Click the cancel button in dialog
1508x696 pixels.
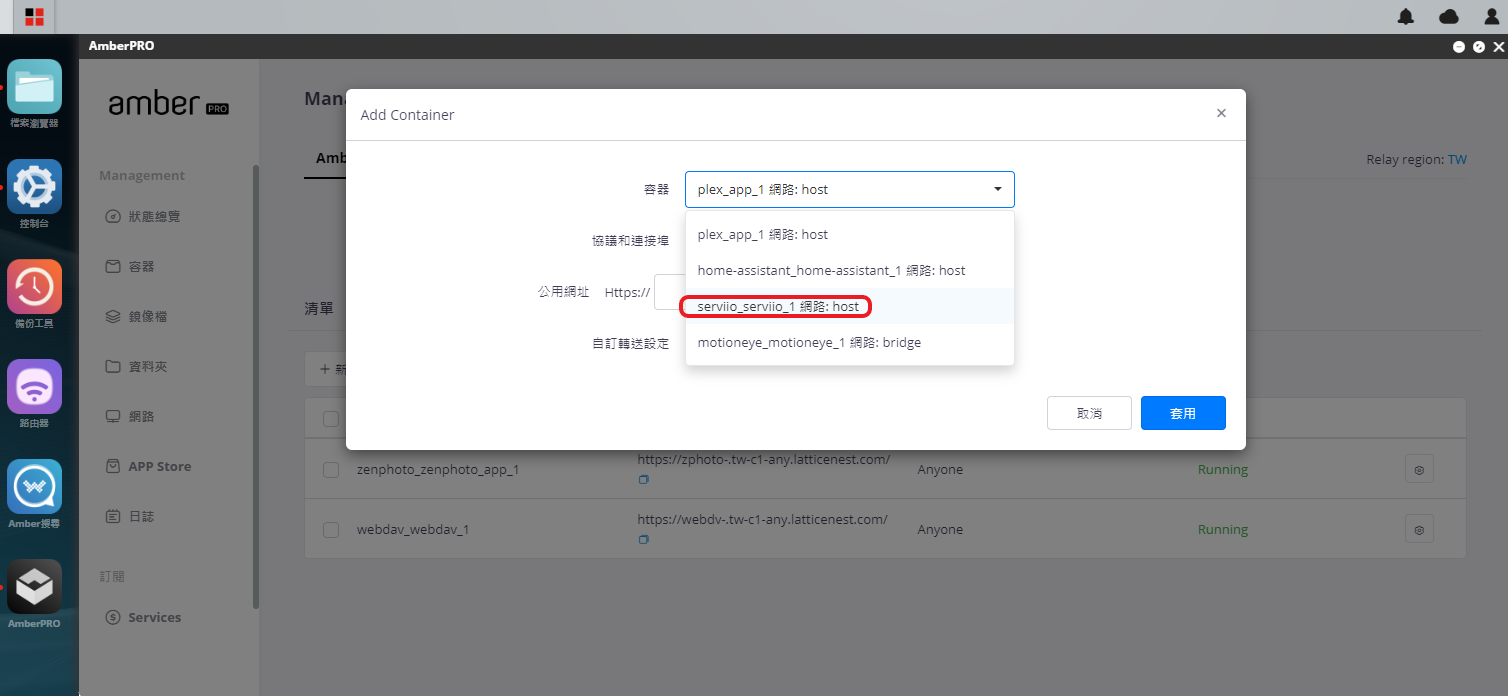pos(1089,413)
